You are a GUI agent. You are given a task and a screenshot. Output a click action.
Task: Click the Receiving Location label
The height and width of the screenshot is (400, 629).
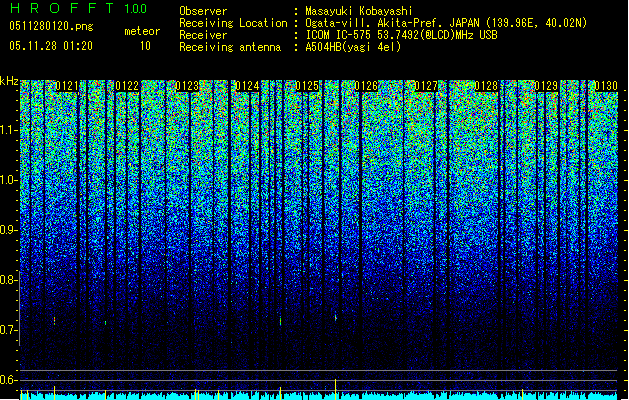tap(233, 23)
